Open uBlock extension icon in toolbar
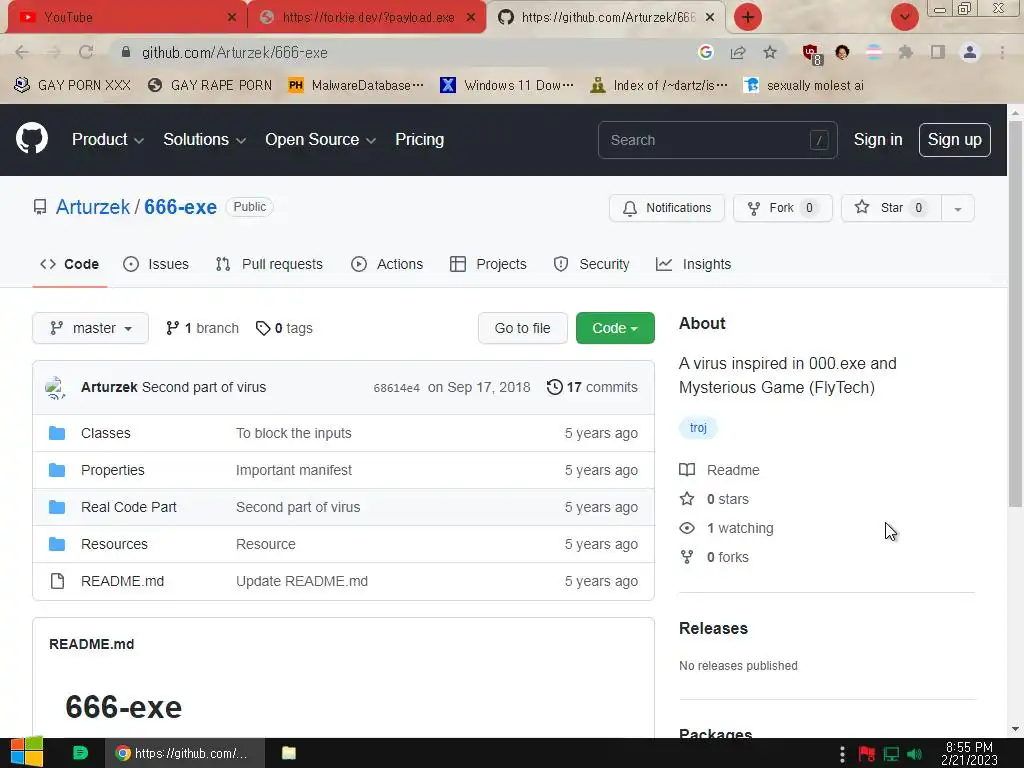The width and height of the screenshot is (1024, 768). 812,54
